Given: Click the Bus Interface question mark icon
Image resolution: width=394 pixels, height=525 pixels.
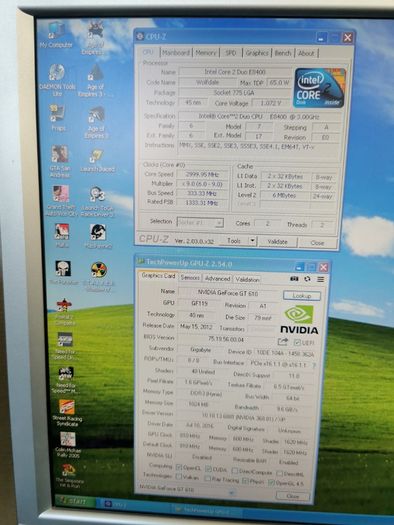Looking at the screenshot, I should (x=314, y=365).
